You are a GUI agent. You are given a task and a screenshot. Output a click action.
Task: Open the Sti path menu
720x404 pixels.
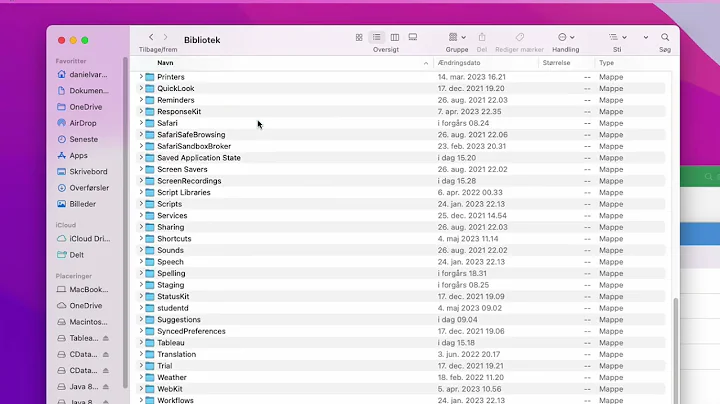click(617, 37)
